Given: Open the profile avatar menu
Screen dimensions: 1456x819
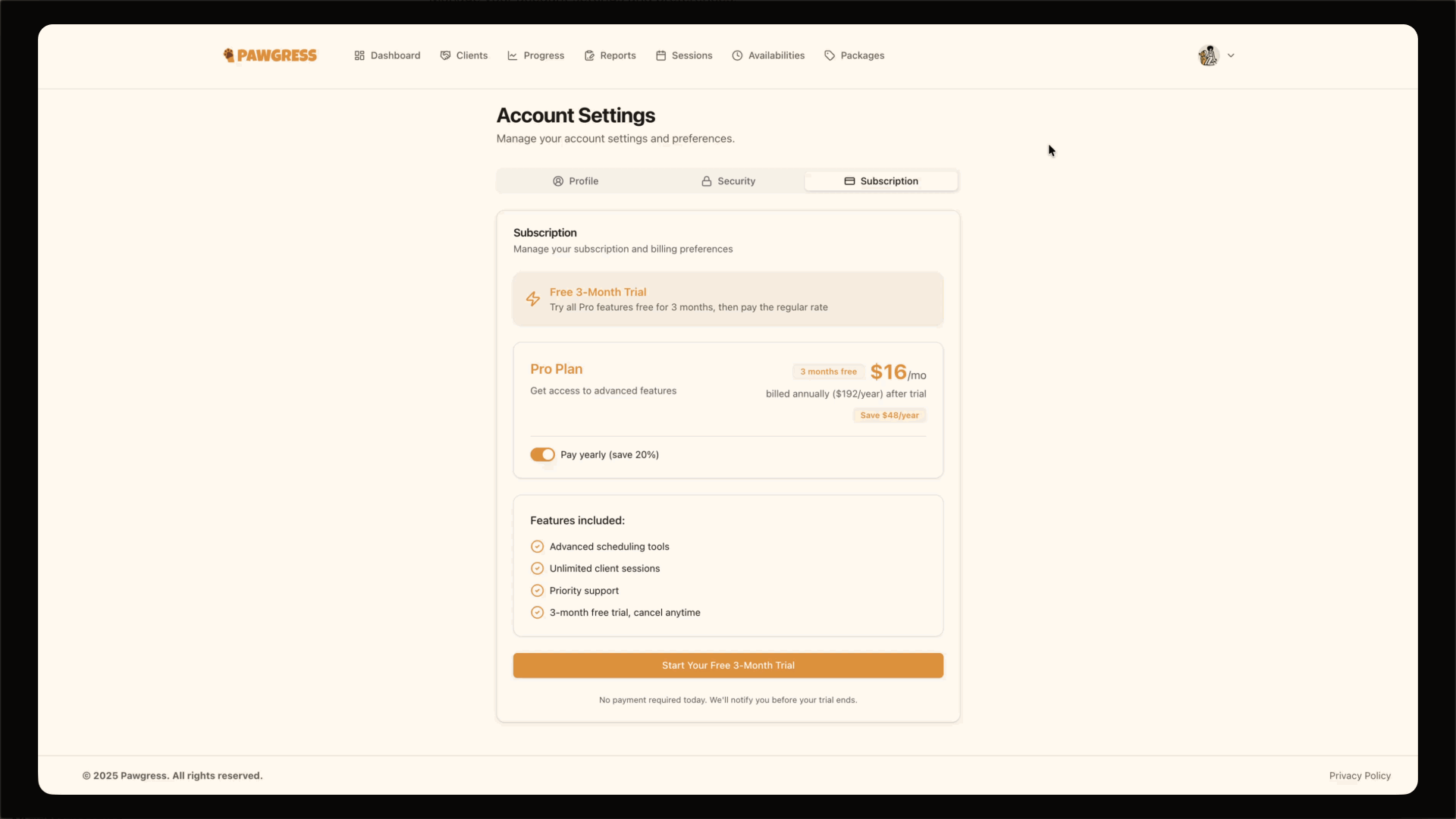Looking at the screenshot, I should [1209, 55].
